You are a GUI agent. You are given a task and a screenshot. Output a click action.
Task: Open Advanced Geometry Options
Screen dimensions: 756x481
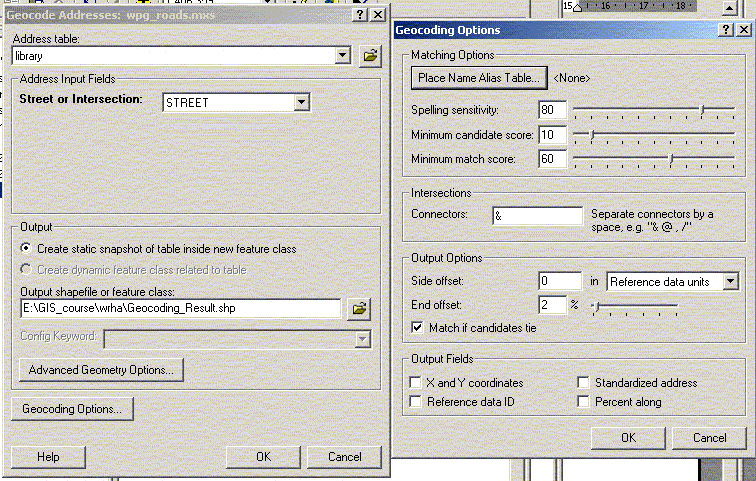(x=100, y=370)
